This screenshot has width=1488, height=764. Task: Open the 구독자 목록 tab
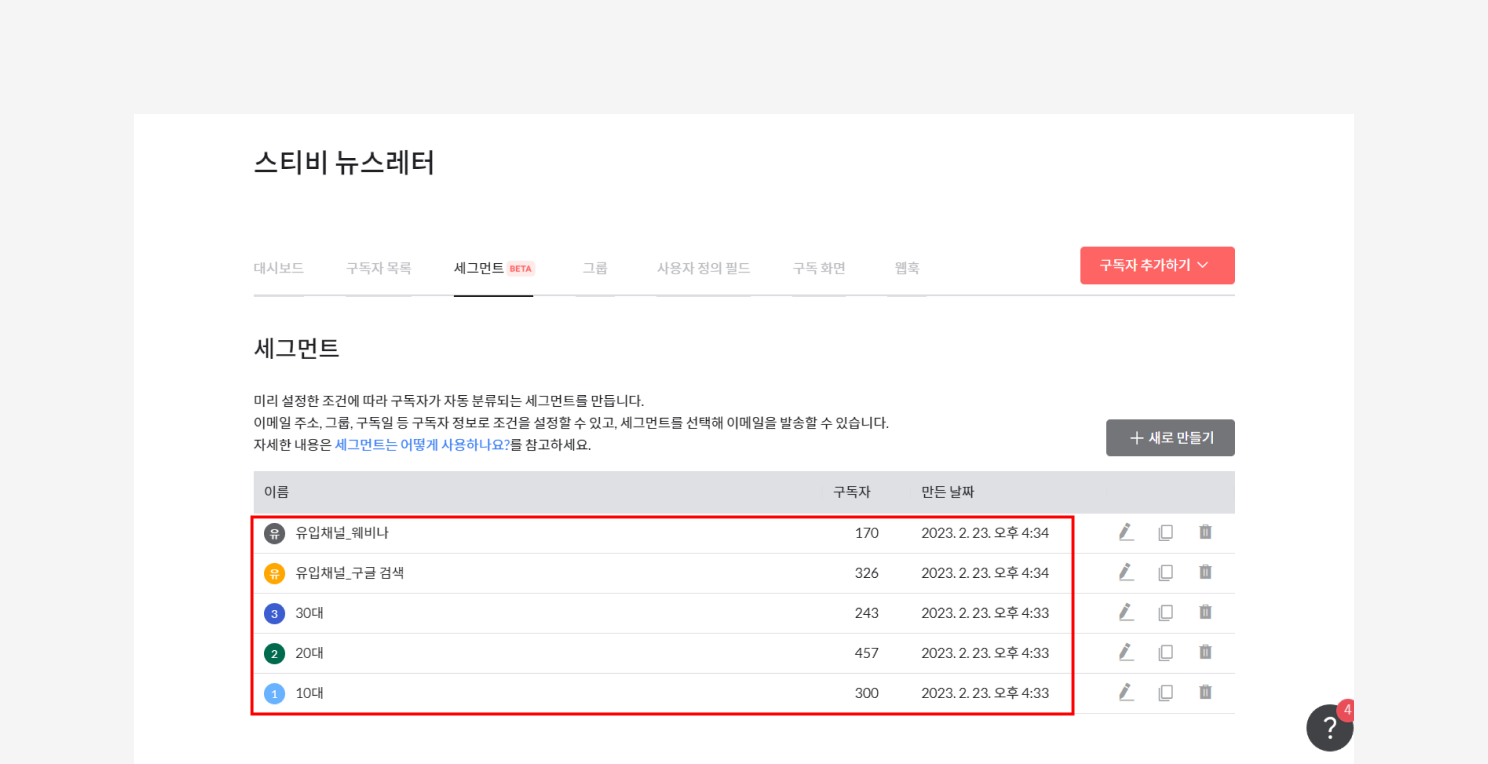click(x=378, y=268)
